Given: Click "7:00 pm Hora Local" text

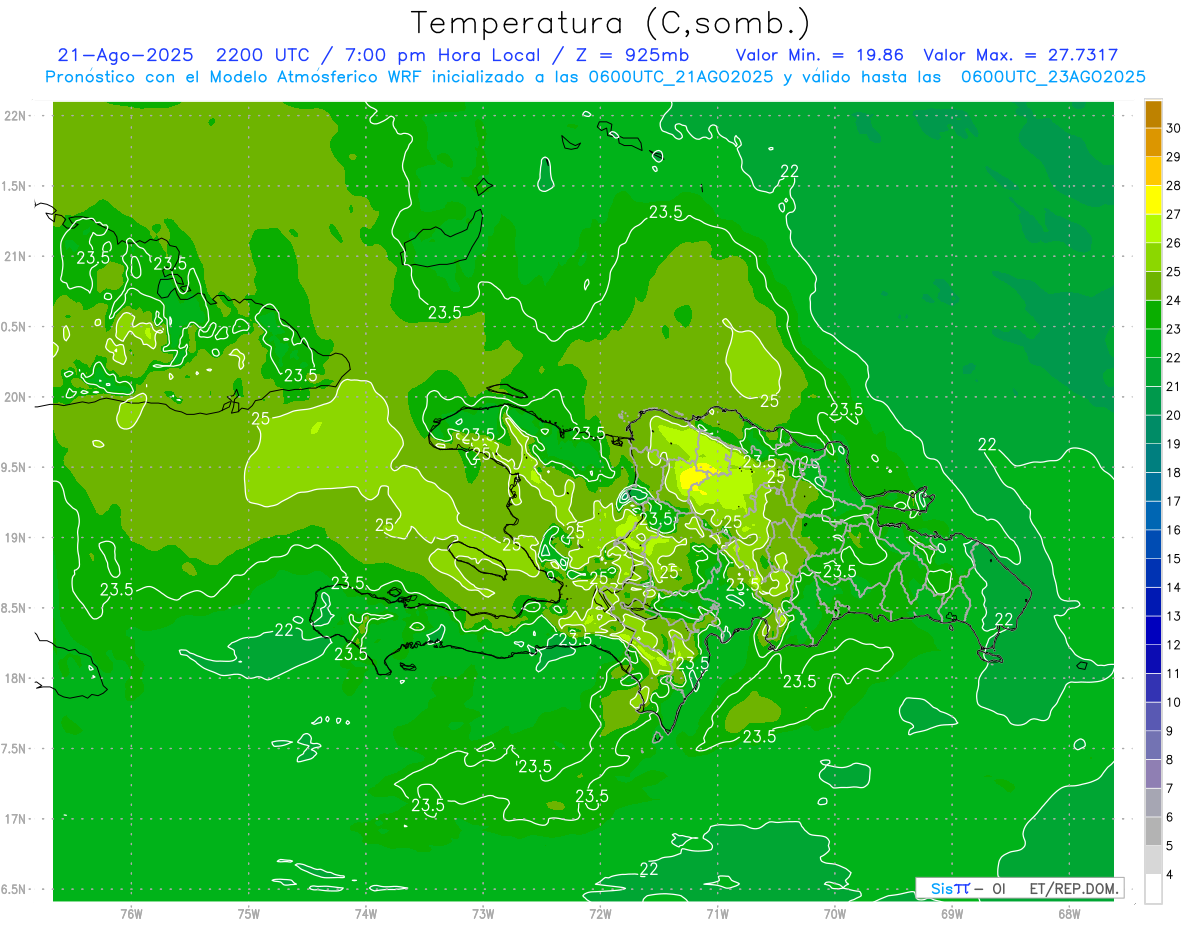Looking at the screenshot, I should point(444,56).
